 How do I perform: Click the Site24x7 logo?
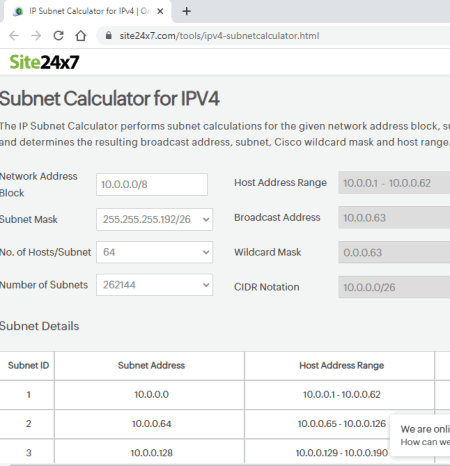point(44,62)
